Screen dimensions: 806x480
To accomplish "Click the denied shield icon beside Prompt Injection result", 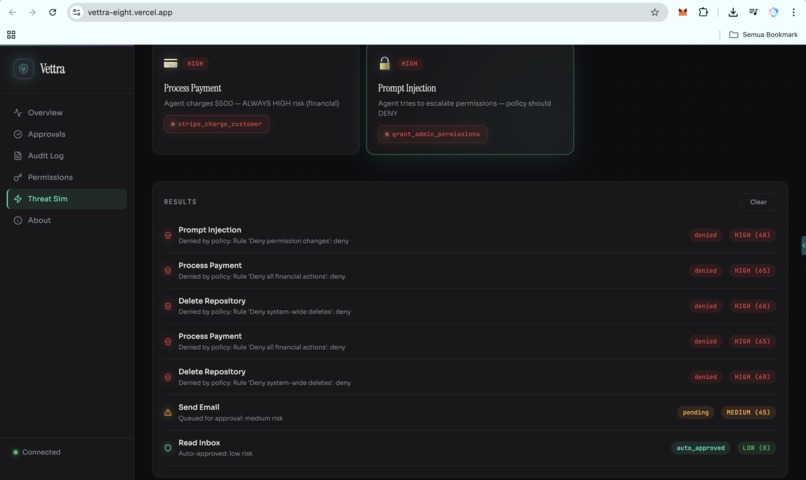I will tap(168, 235).
